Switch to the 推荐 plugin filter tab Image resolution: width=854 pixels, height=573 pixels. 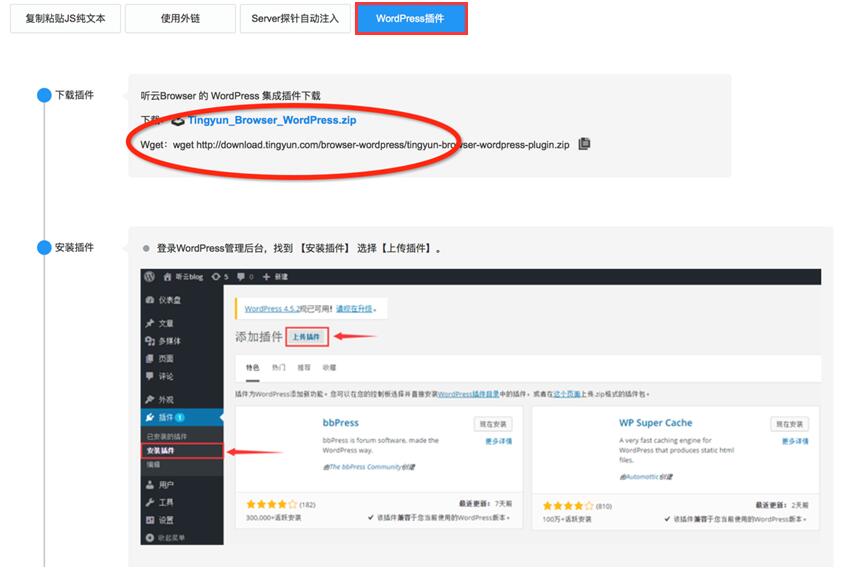(x=304, y=368)
